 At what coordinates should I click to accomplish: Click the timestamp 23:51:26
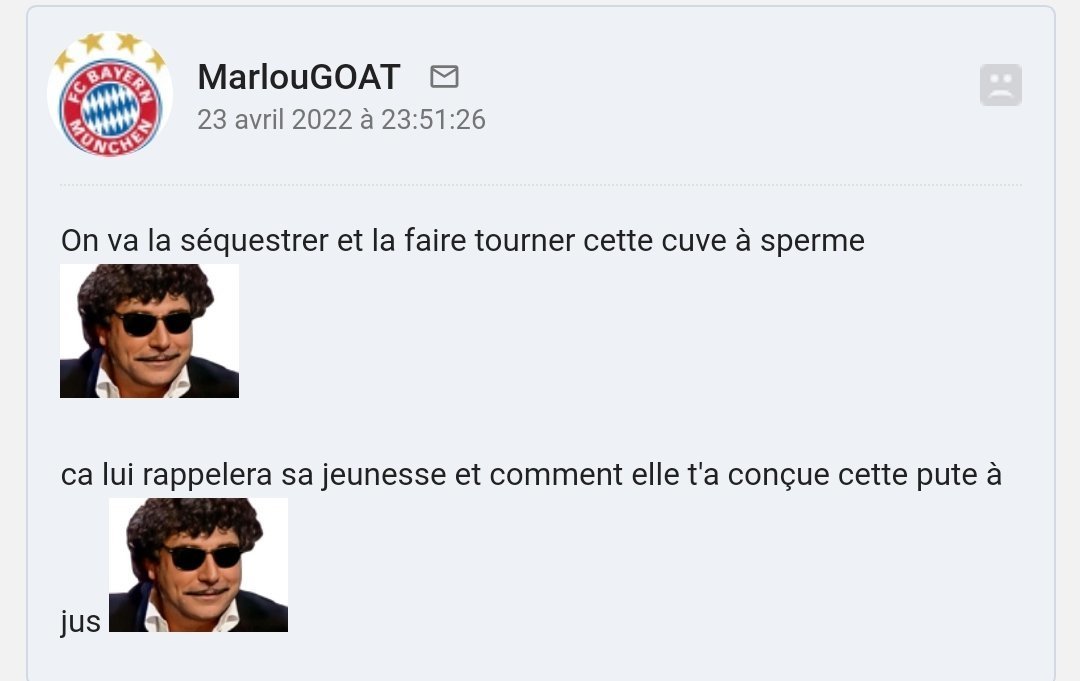point(433,119)
